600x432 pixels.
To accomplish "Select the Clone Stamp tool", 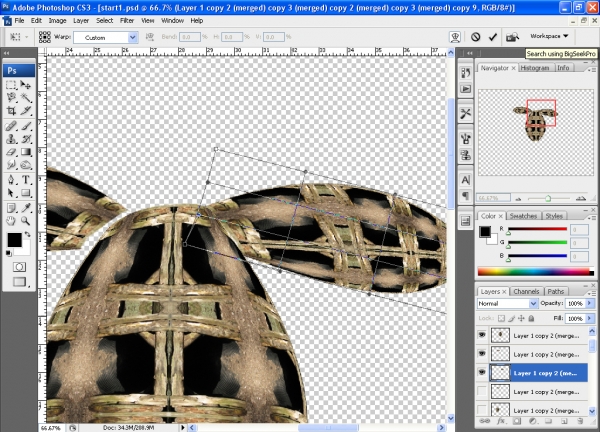I will pos(11,139).
